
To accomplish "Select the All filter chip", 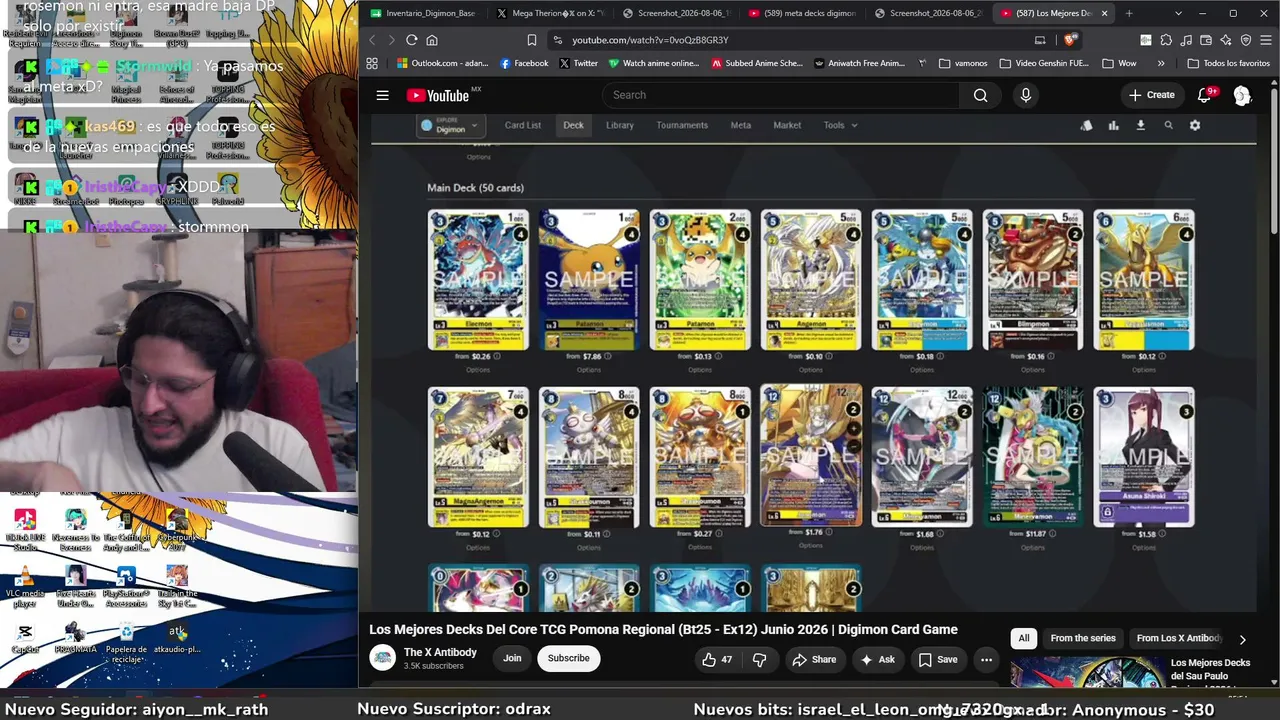I will point(1023,638).
